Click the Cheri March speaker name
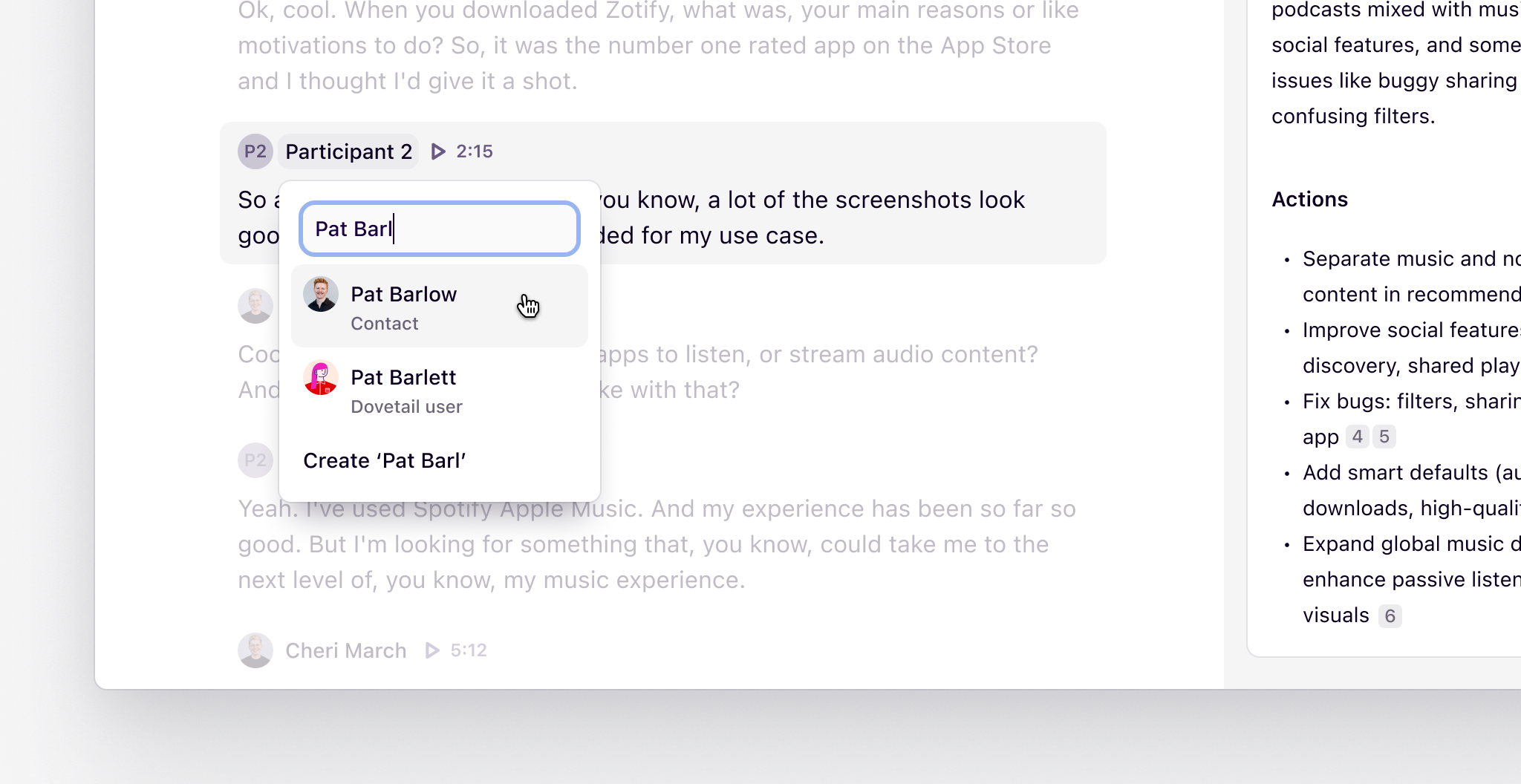Viewport: 1521px width, 784px height. pyautogui.click(x=346, y=651)
